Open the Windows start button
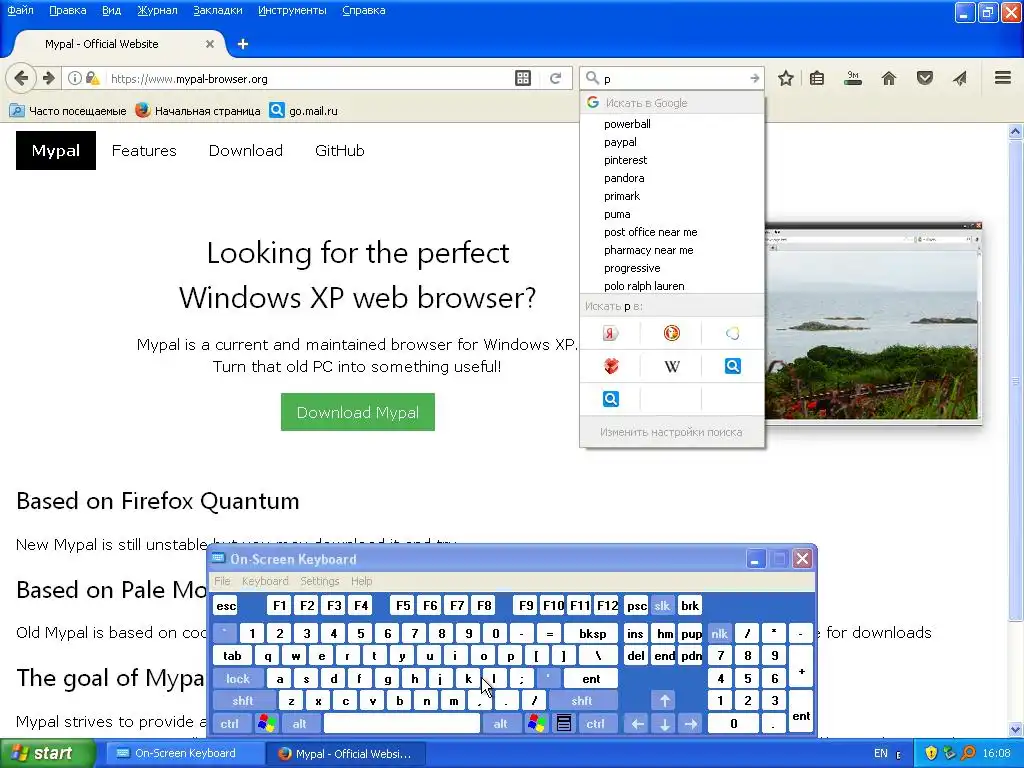1024x768 pixels. pos(48,754)
